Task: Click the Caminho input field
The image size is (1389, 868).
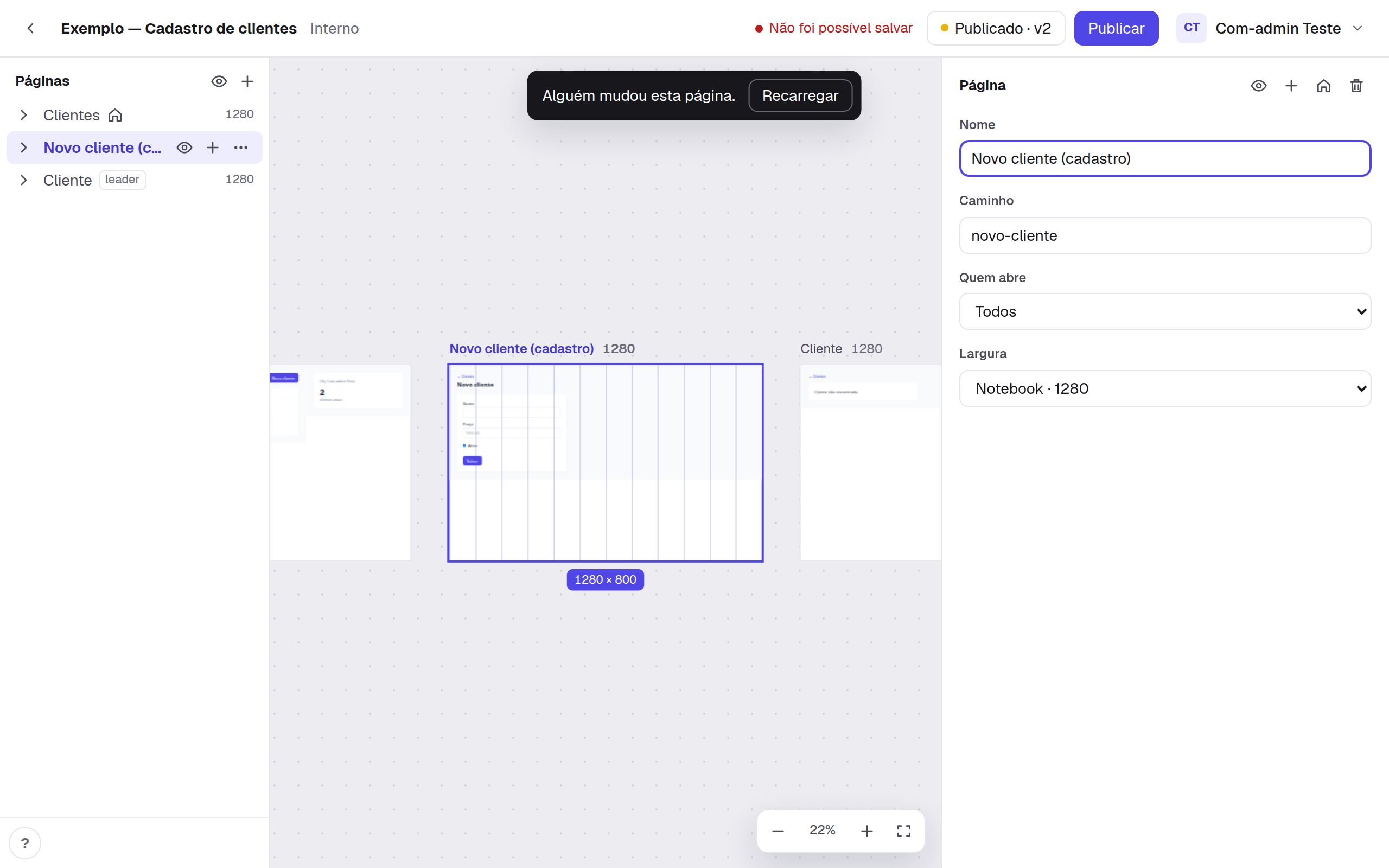Action: point(1165,235)
